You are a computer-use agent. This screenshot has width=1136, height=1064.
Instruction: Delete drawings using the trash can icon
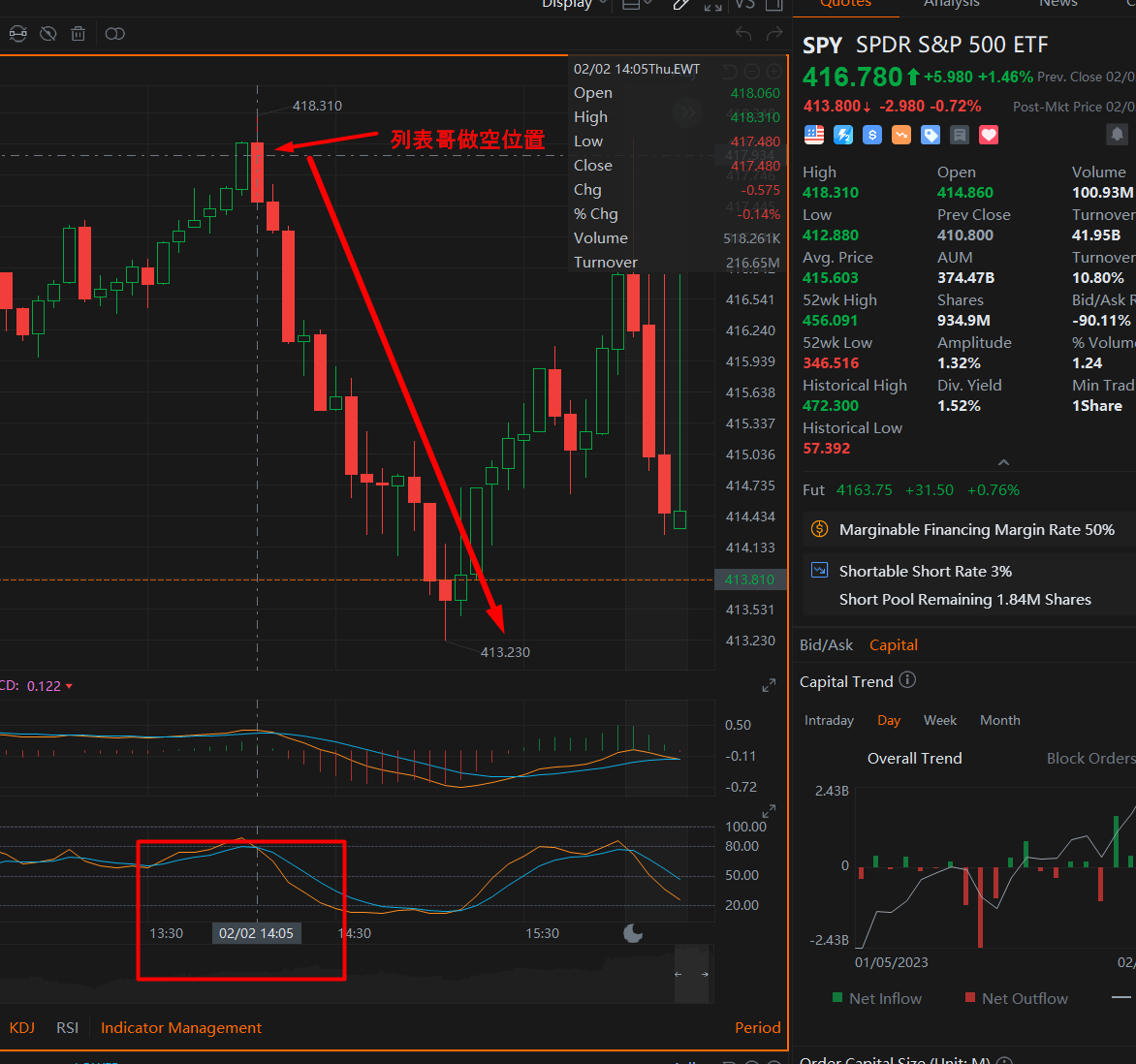[79, 33]
